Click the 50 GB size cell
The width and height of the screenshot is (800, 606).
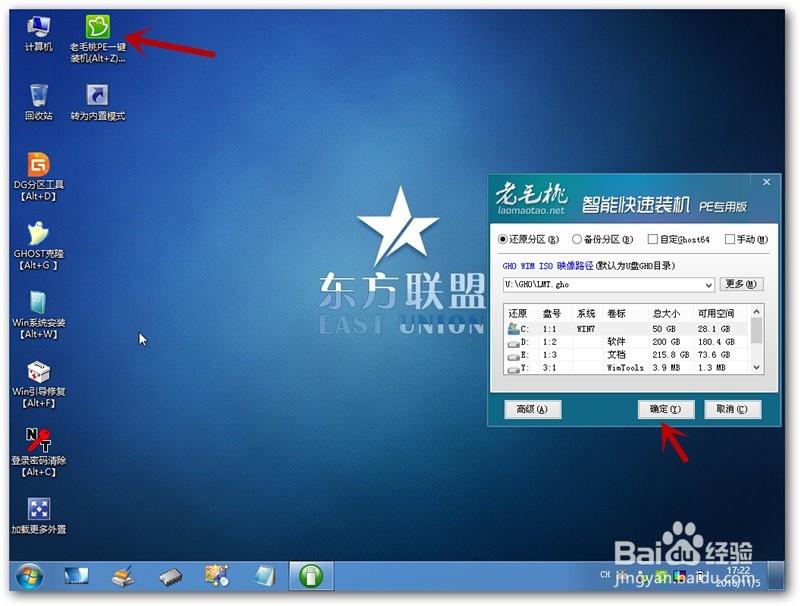[x=664, y=329]
